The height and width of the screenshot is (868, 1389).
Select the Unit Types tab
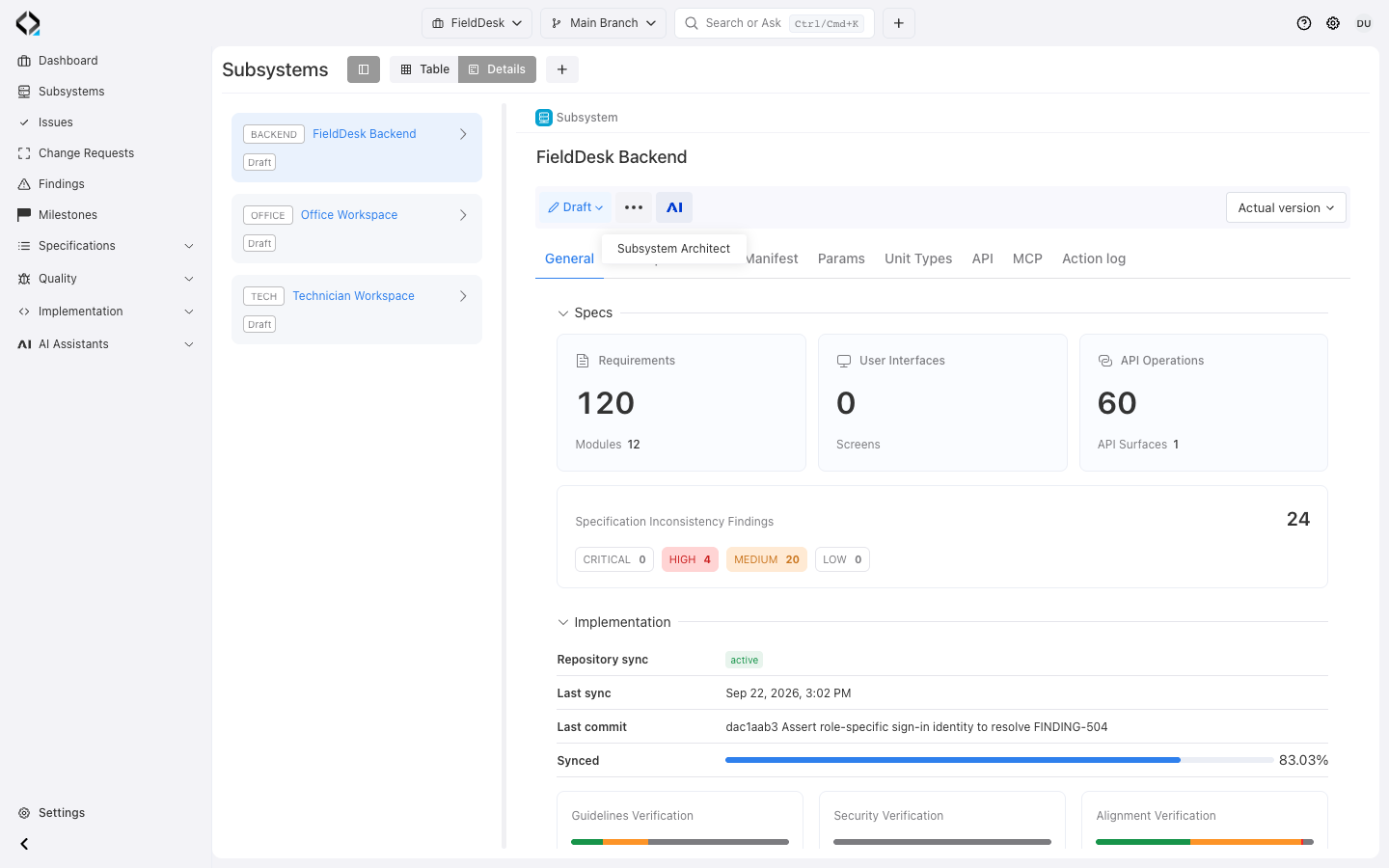pyautogui.click(x=918, y=258)
